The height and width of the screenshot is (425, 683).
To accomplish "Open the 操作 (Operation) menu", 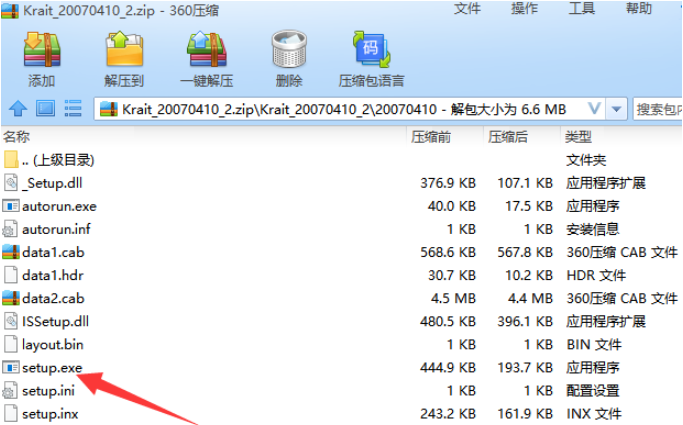I will [x=524, y=9].
